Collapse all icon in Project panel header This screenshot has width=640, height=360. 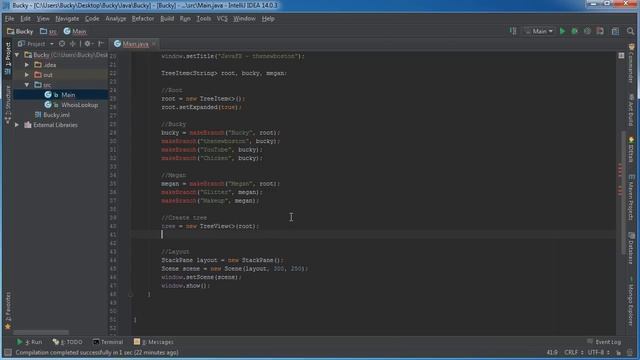[x=73, y=44]
